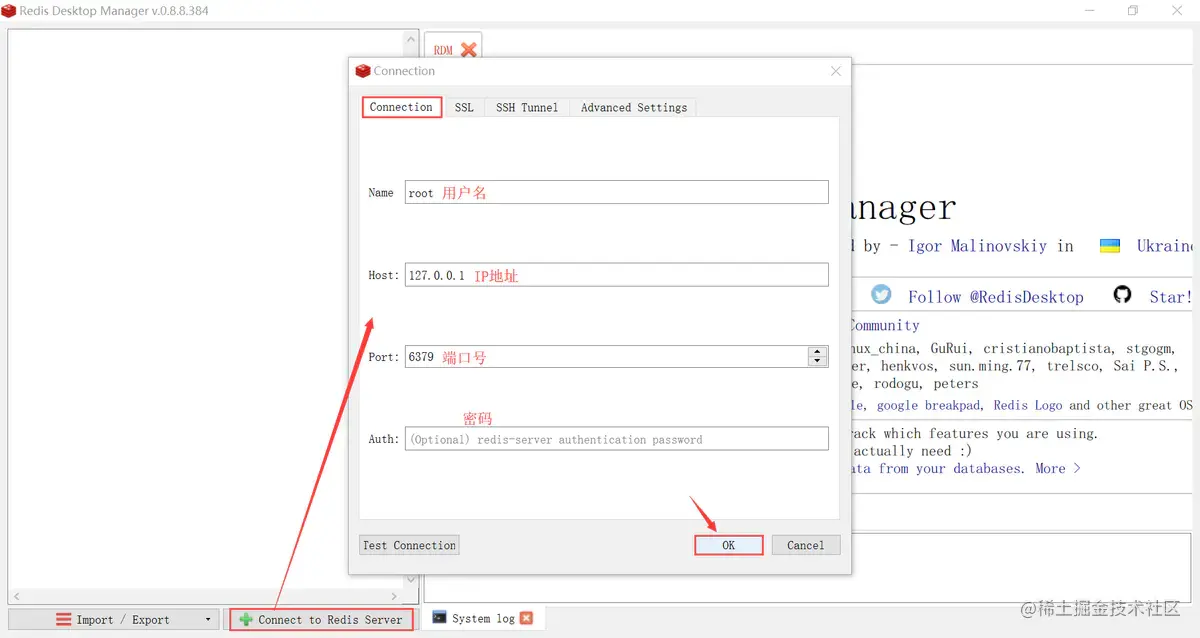The width and height of the screenshot is (1200, 638).
Task: Open the Ukraine link
Action: pyautogui.click(x=1164, y=245)
